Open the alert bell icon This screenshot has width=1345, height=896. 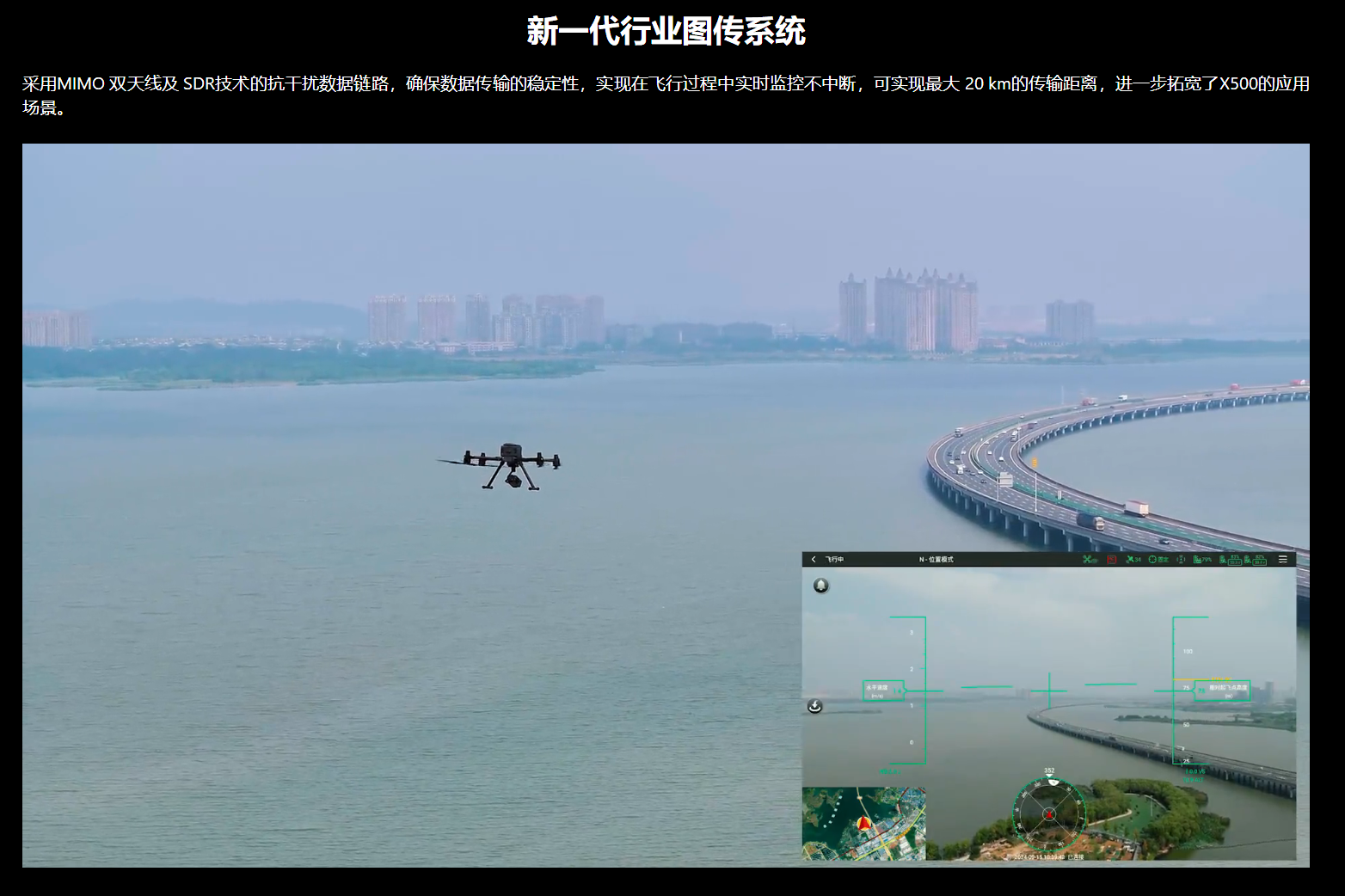click(821, 586)
